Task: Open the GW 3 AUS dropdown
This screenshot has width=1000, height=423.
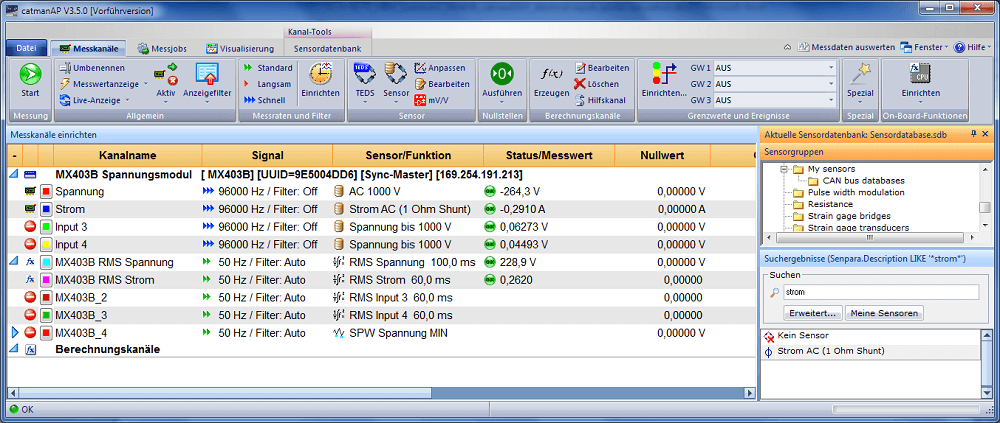Action: (x=831, y=100)
